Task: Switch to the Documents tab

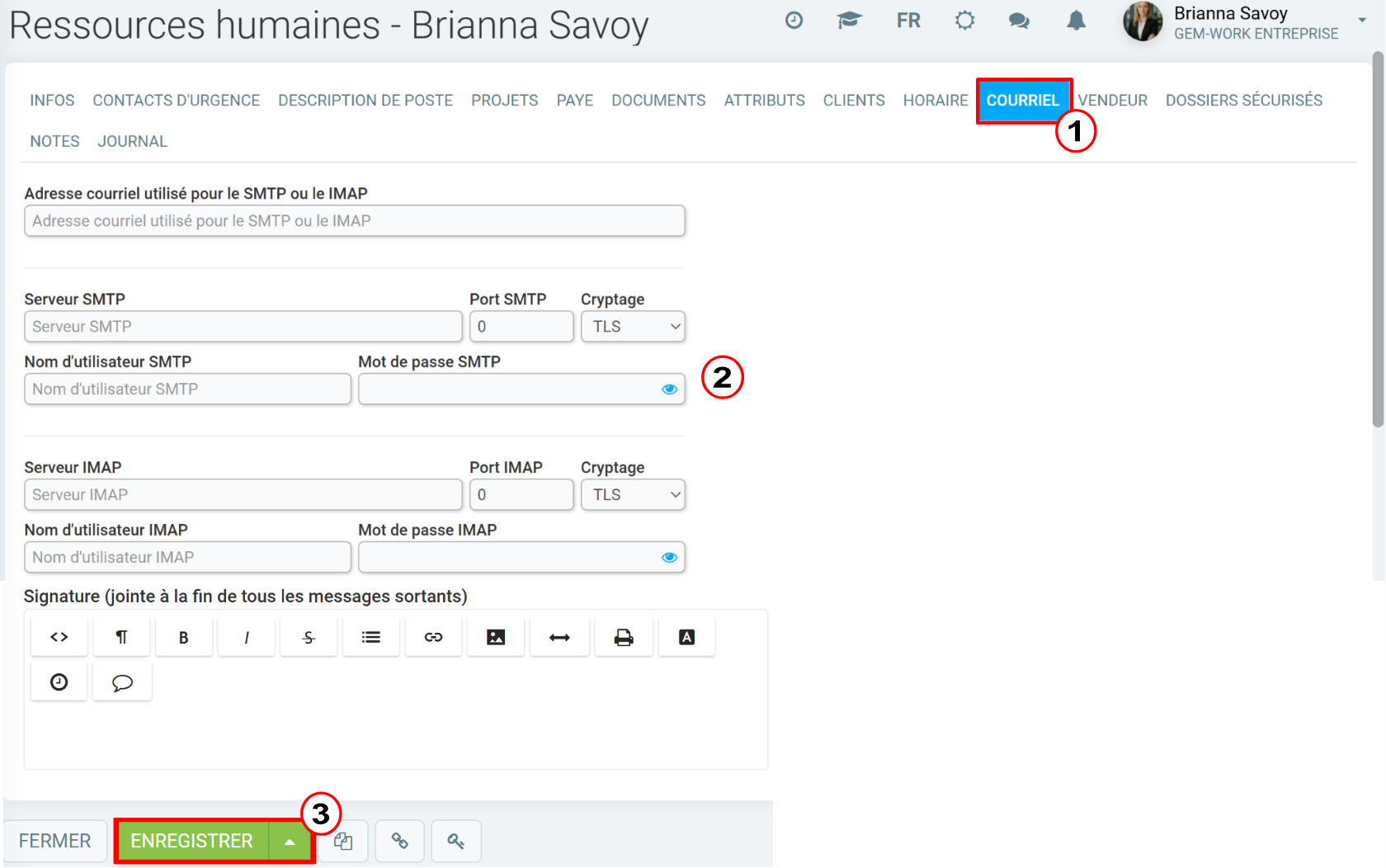Action: point(658,101)
